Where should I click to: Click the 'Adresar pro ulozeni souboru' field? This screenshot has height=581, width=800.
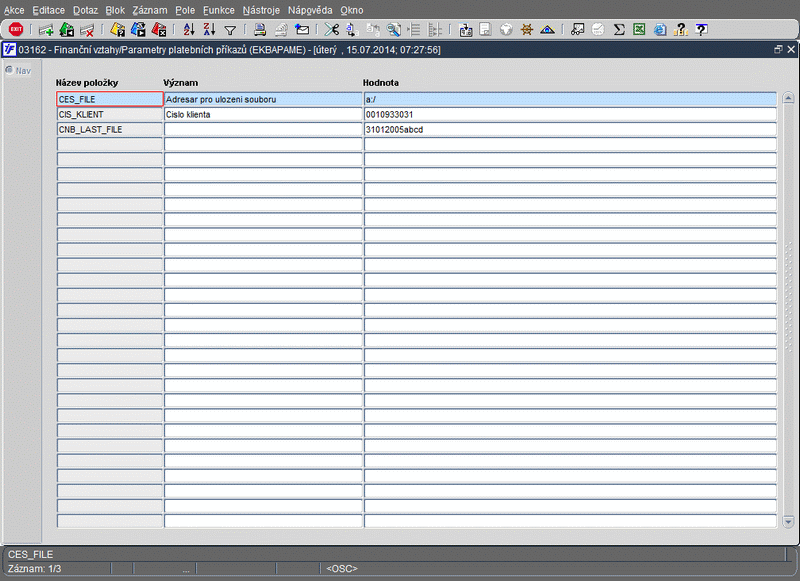[x=263, y=99]
